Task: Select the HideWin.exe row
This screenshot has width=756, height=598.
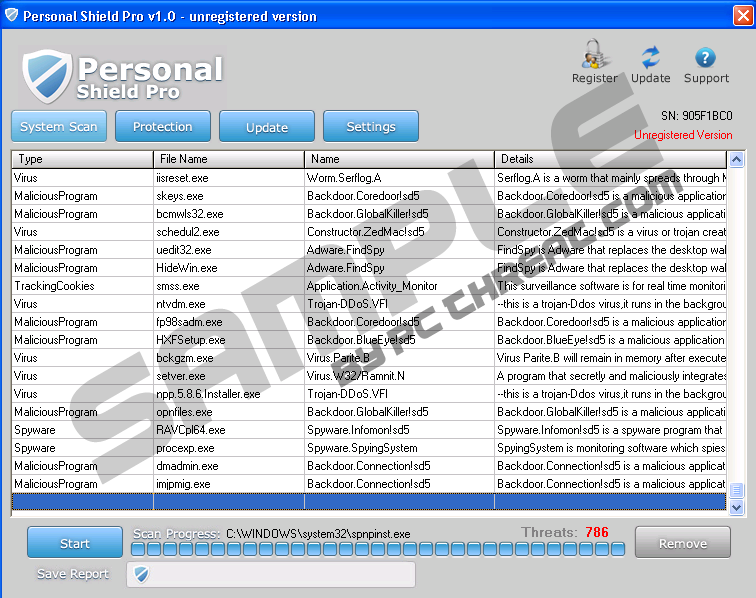Action: tap(369, 268)
